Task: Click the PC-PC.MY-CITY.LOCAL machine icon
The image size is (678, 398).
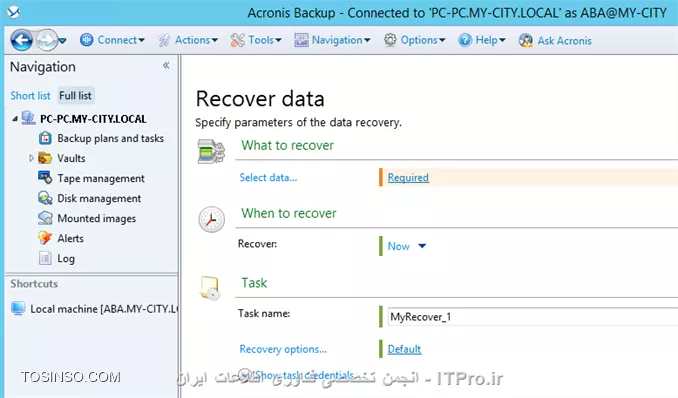Action: click(x=29, y=118)
